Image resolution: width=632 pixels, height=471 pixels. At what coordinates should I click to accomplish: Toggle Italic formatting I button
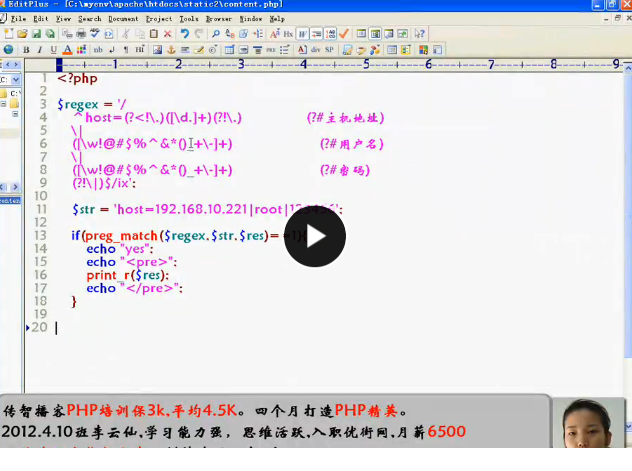pos(40,50)
